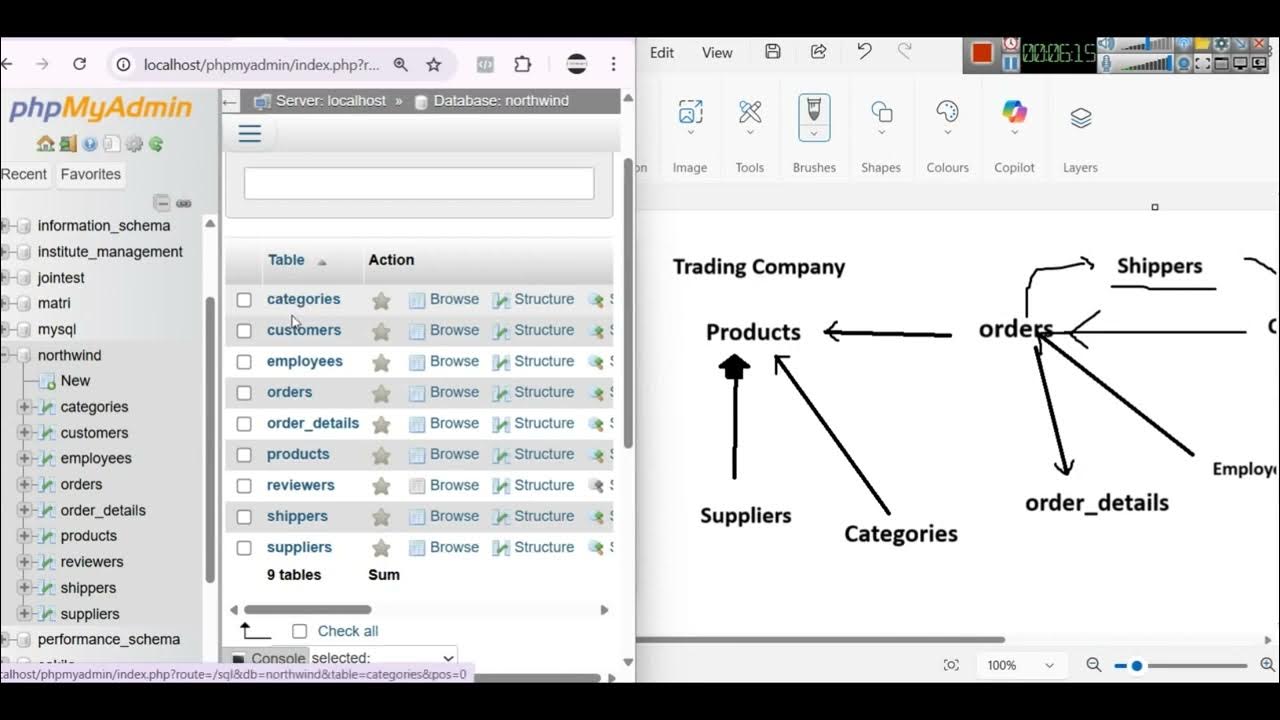Click the table filter input field
The width and height of the screenshot is (1280, 720).
coord(419,183)
